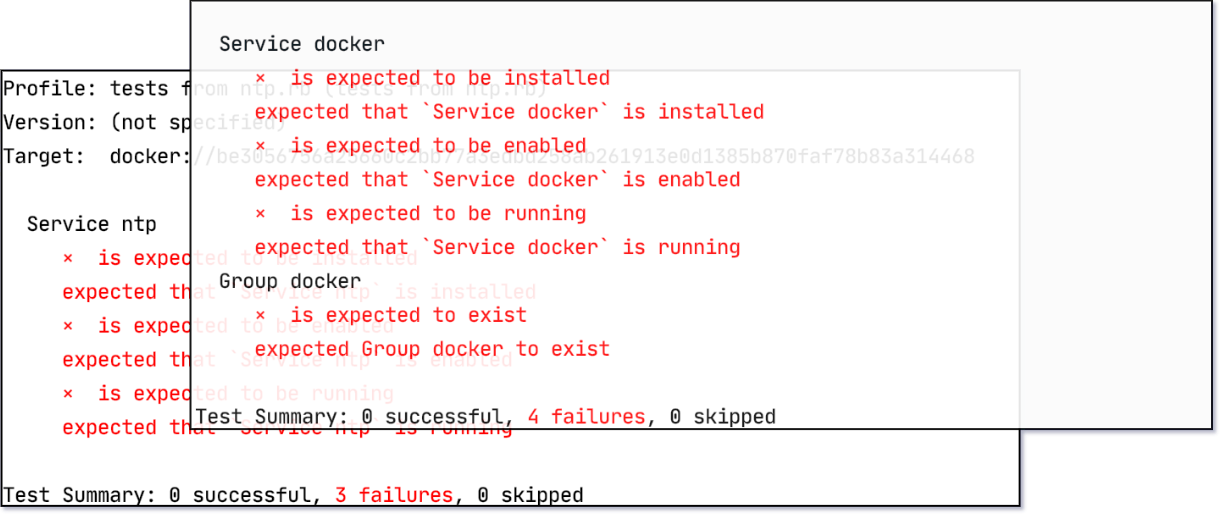The width and height of the screenshot is (1224, 519).
Task: Click the first × mark under Service ntp
Action: pyautogui.click(x=68, y=258)
